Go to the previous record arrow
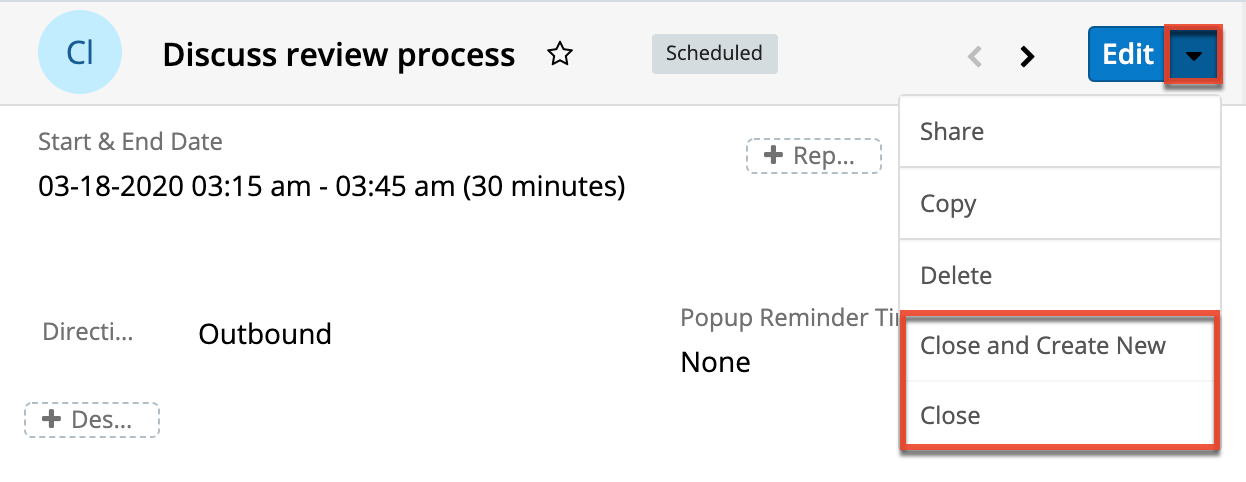Image resolution: width=1246 pixels, height=482 pixels. pos(975,56)
